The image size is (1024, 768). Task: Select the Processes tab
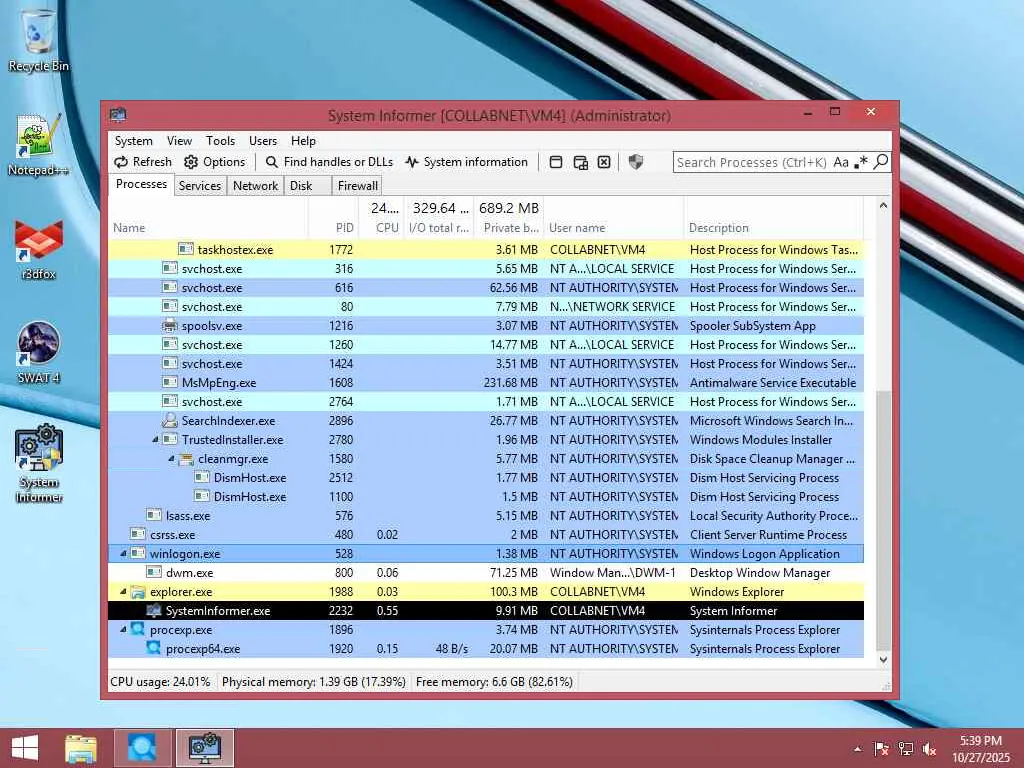(141, 184)
